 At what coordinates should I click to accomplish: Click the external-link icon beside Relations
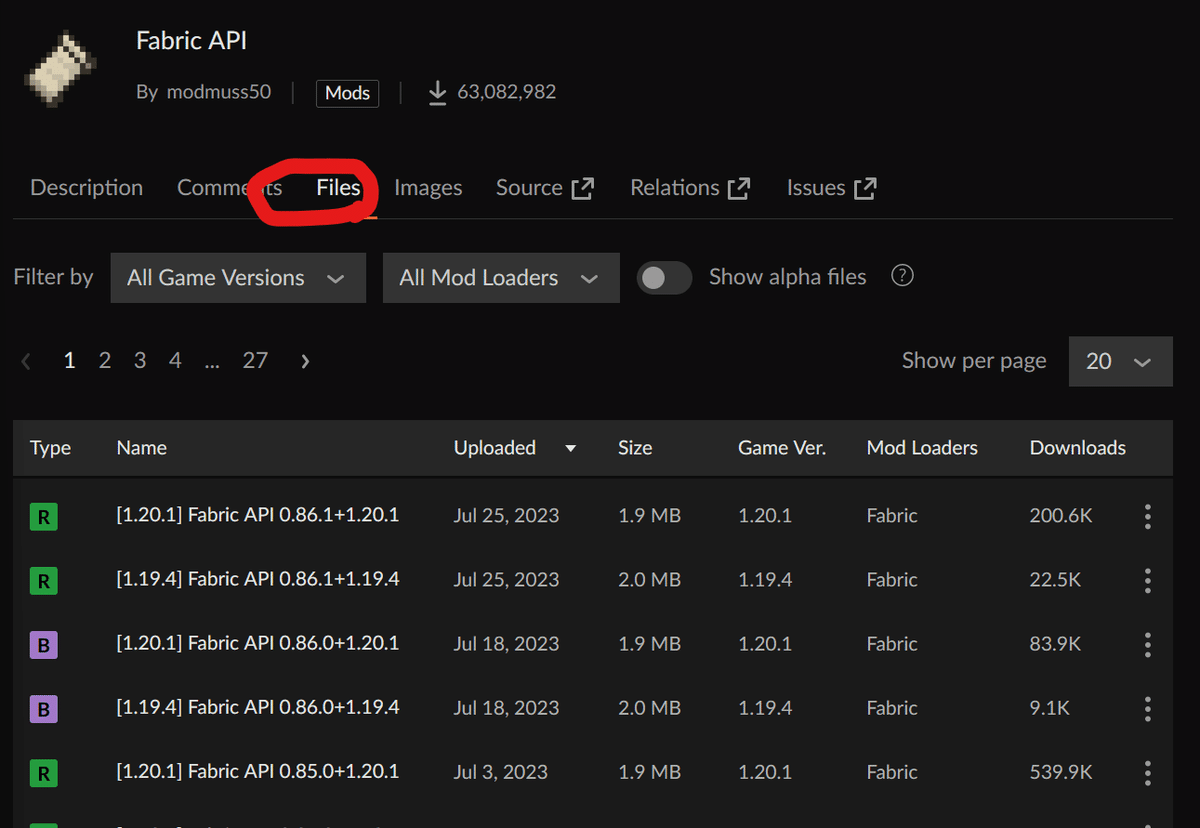coord(739,188)
